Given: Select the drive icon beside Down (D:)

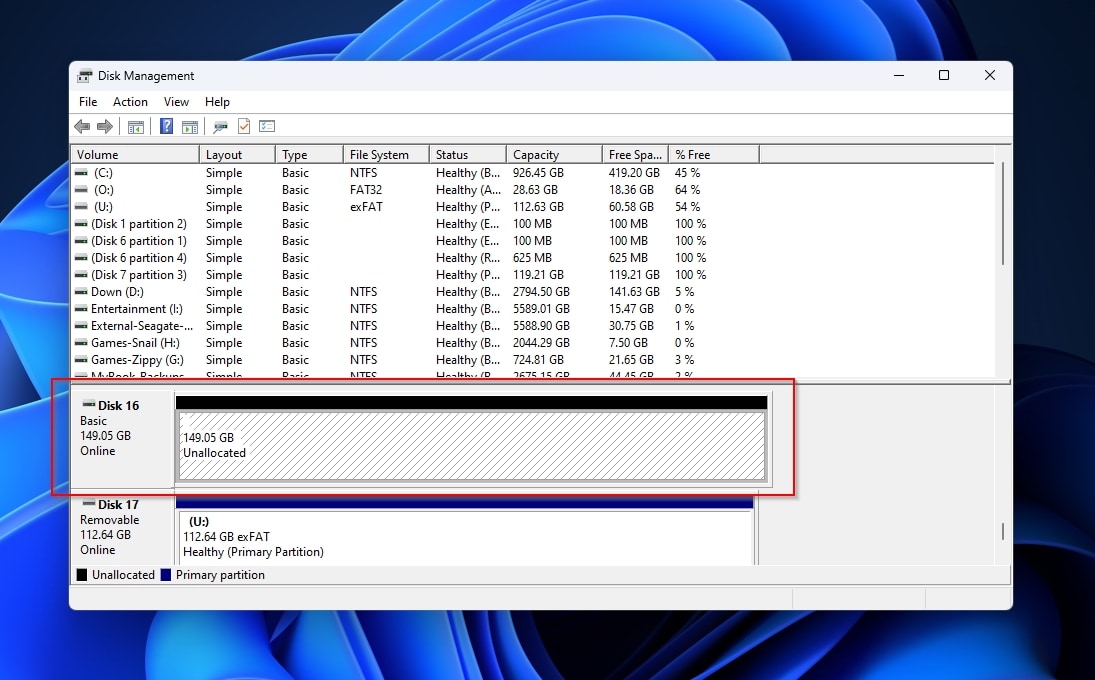Looking at the screenshot, I should [81, 292].
